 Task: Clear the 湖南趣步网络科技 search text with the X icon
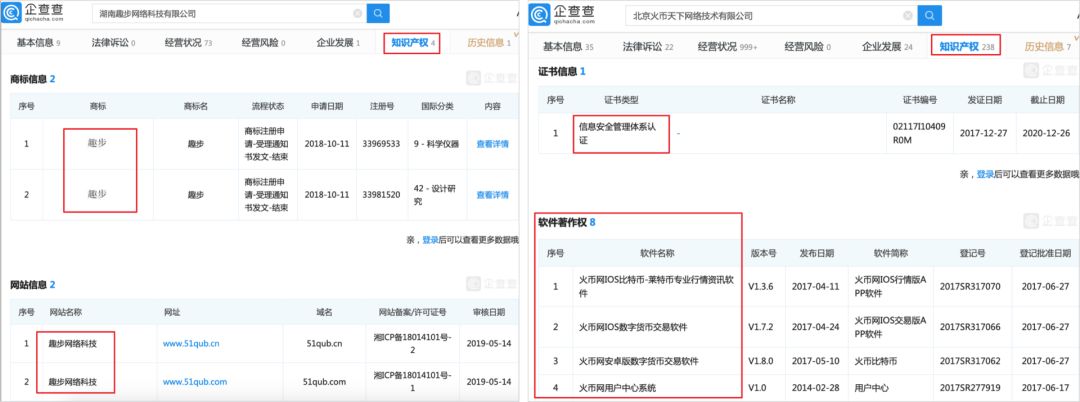tap(356, 14)
